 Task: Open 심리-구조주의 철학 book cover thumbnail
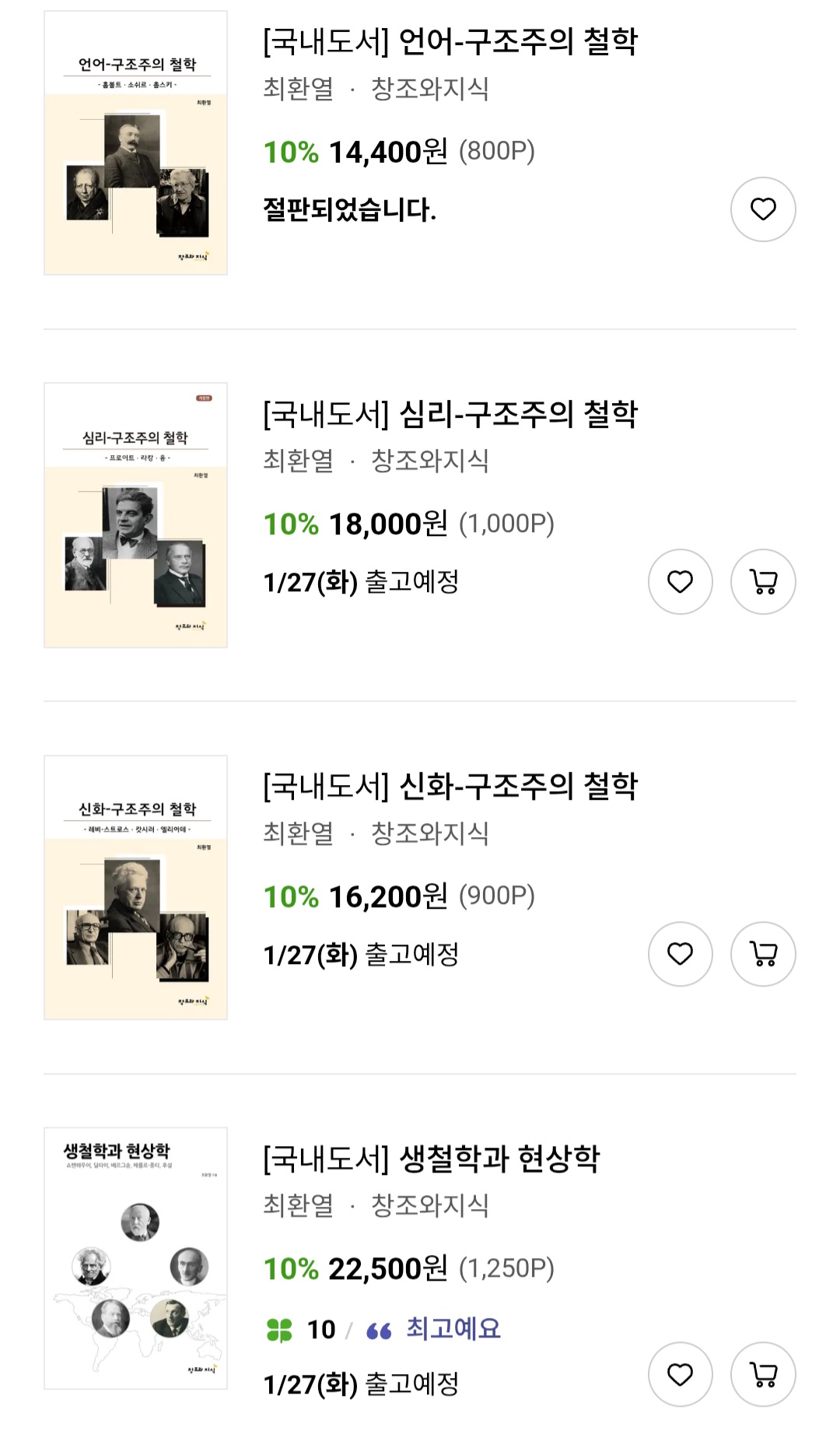tap(136, 515)
